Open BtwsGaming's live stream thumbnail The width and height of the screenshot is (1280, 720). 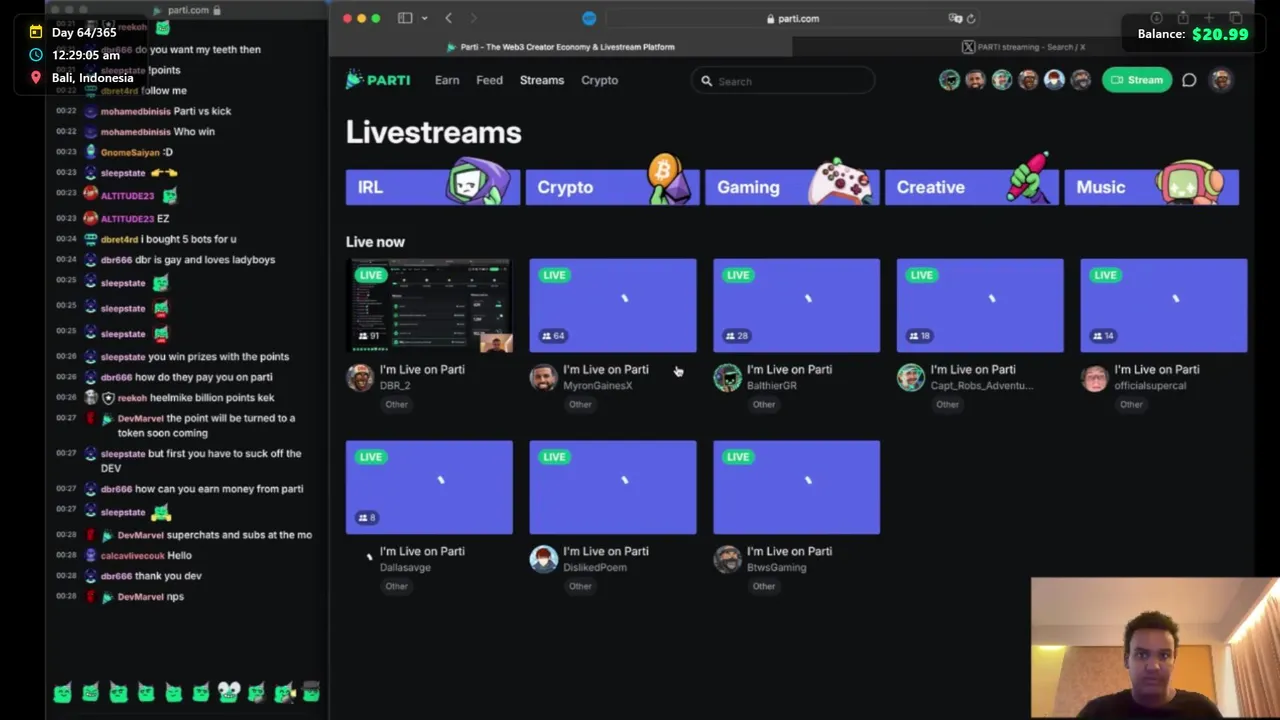pyautogui.click(x=797, y=487)
